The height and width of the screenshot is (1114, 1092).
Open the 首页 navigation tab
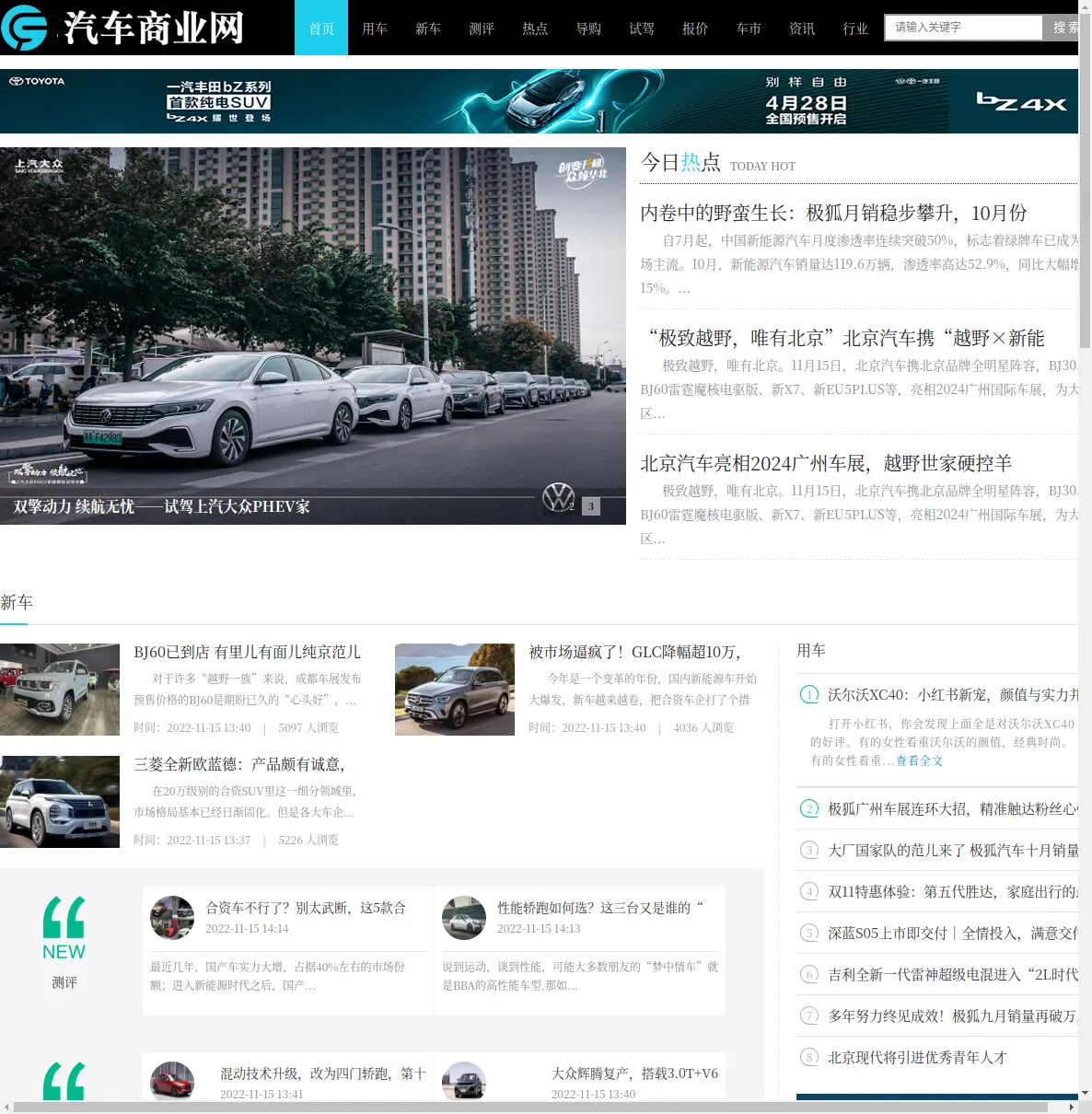coord(321,28)
